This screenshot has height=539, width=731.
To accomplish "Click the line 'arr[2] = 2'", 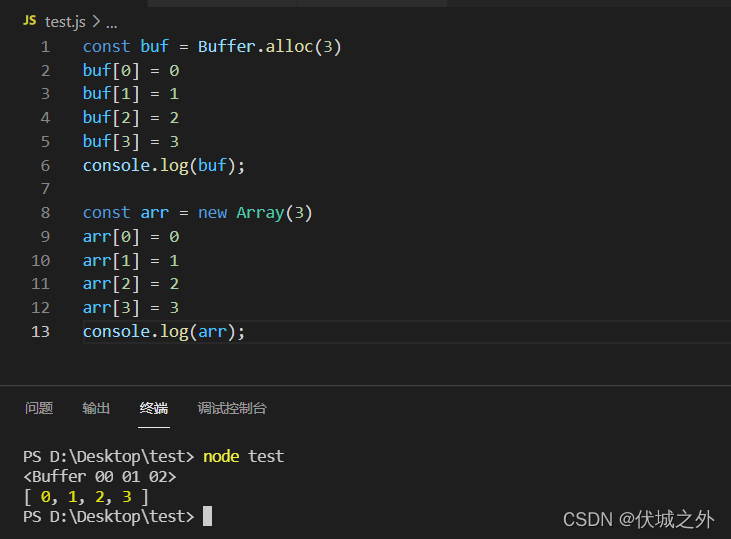I will coord(131,283).
